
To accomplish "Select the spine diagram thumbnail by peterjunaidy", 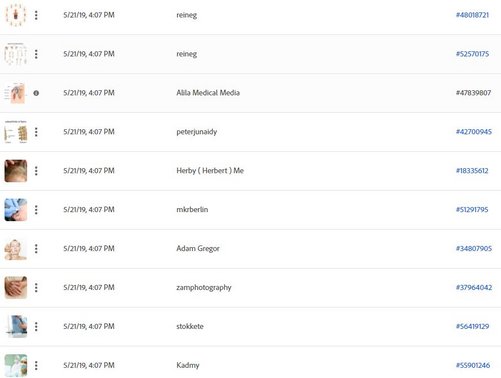I will point(16,132).
